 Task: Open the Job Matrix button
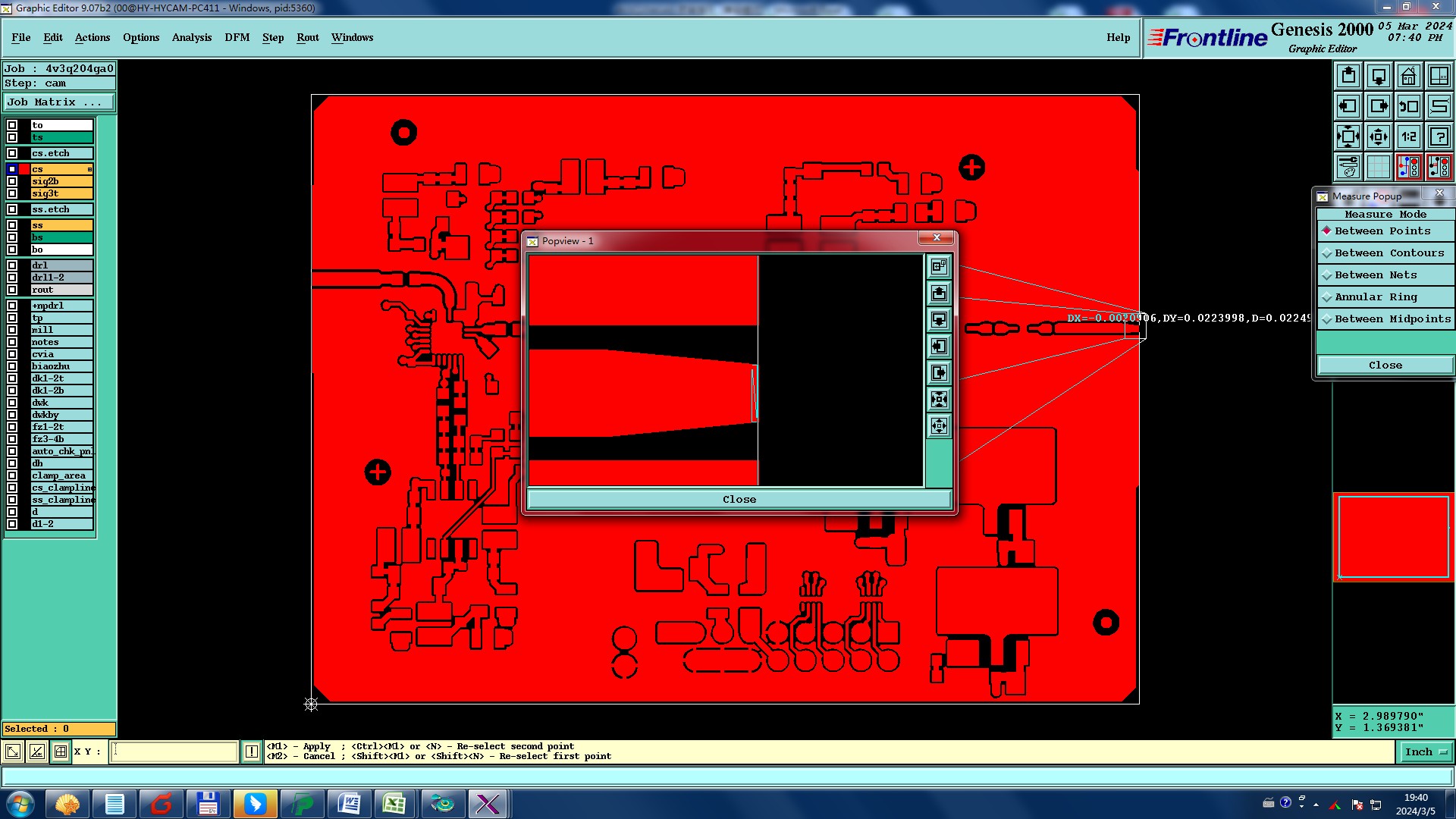59,102
